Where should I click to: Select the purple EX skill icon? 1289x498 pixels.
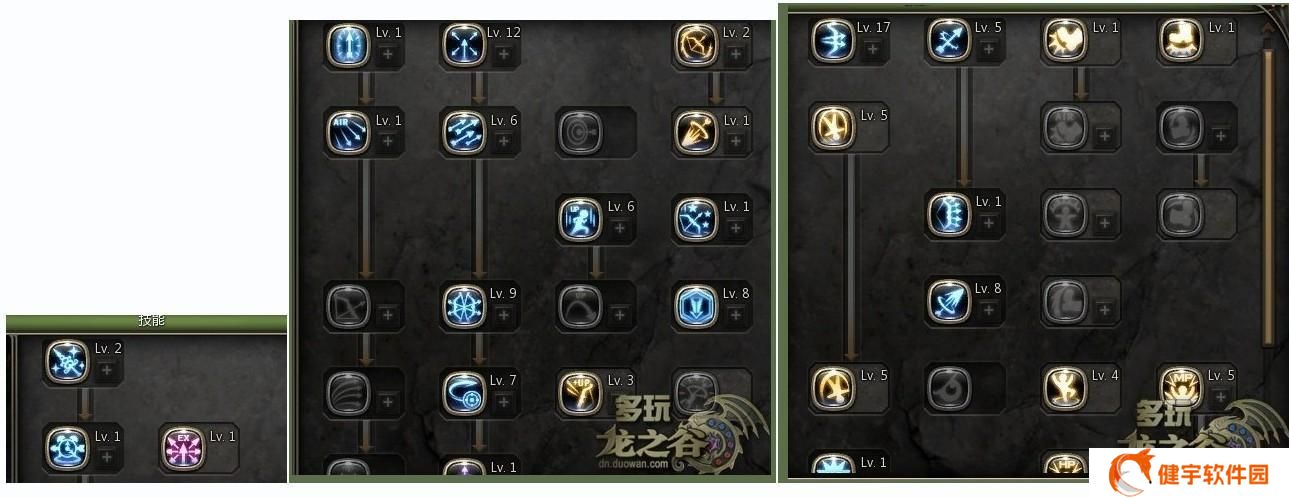[x=182, y=447]
